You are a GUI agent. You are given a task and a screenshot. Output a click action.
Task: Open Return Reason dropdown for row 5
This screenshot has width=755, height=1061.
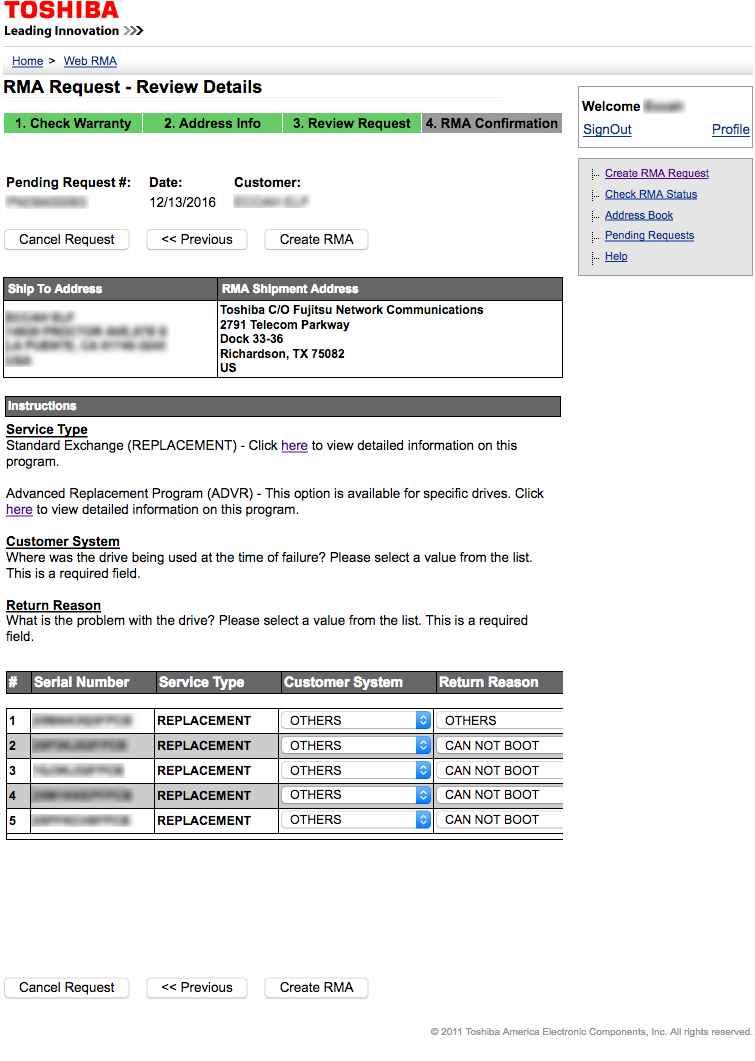pyautogui.click(x=498, y=819)
